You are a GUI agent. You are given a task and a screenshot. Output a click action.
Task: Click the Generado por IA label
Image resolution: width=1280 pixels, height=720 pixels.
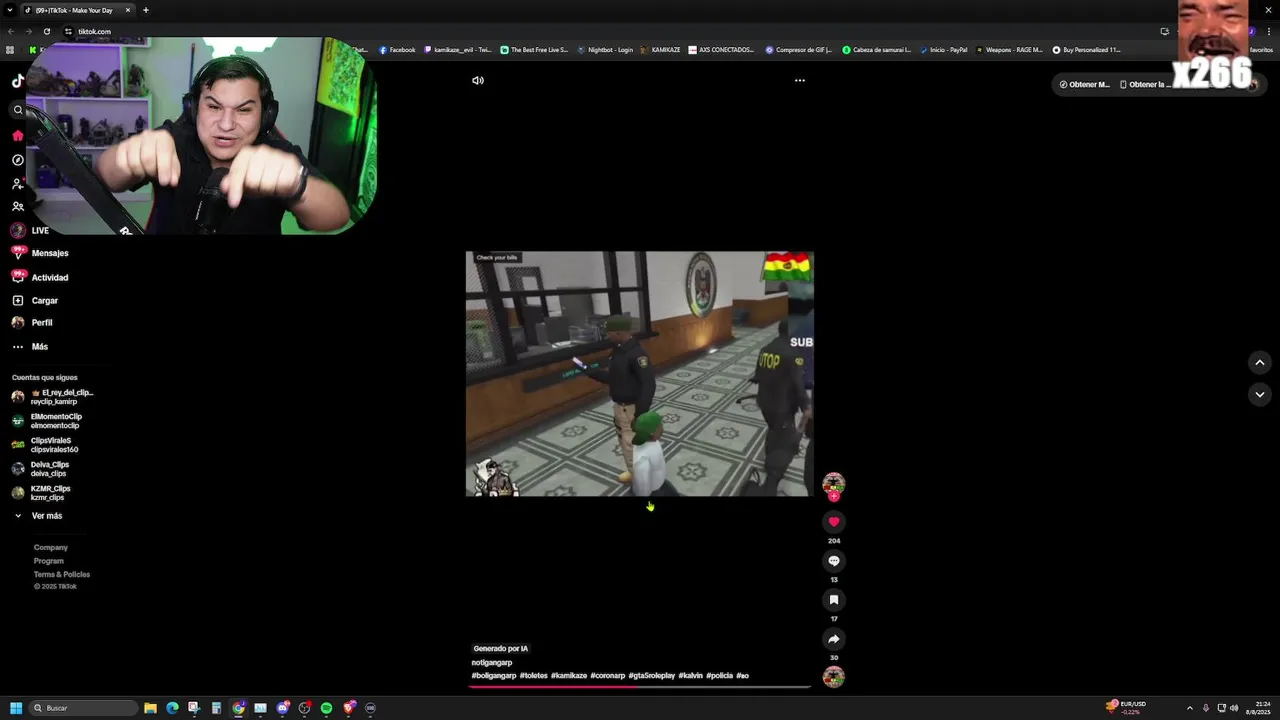(x=501, y=649)
